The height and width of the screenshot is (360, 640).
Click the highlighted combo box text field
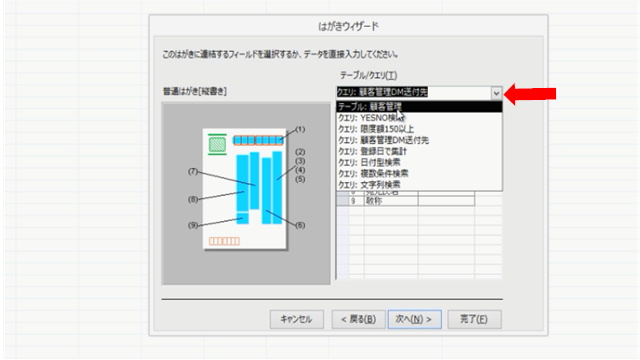tap(413, 93)
